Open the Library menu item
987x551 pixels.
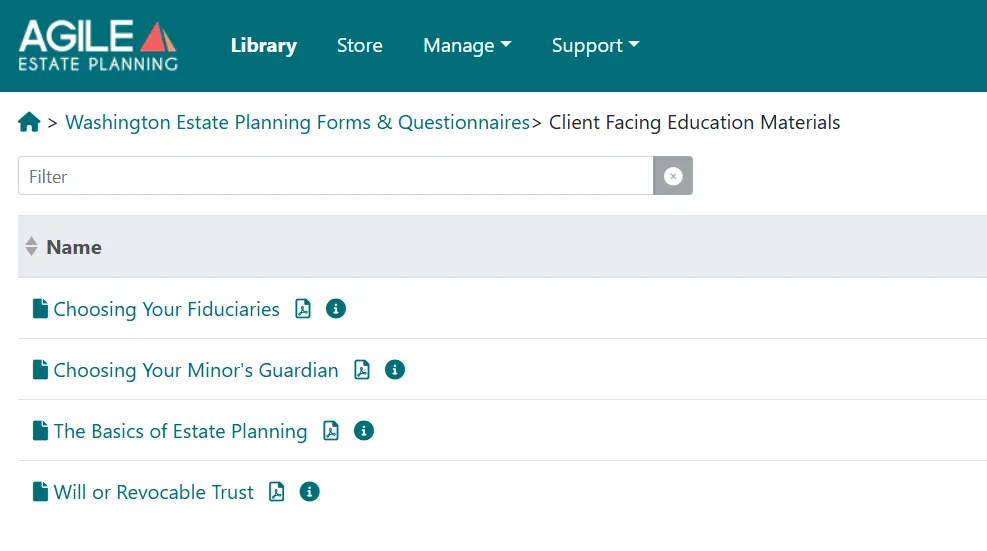pyautogui.click(x=264, y=45)
